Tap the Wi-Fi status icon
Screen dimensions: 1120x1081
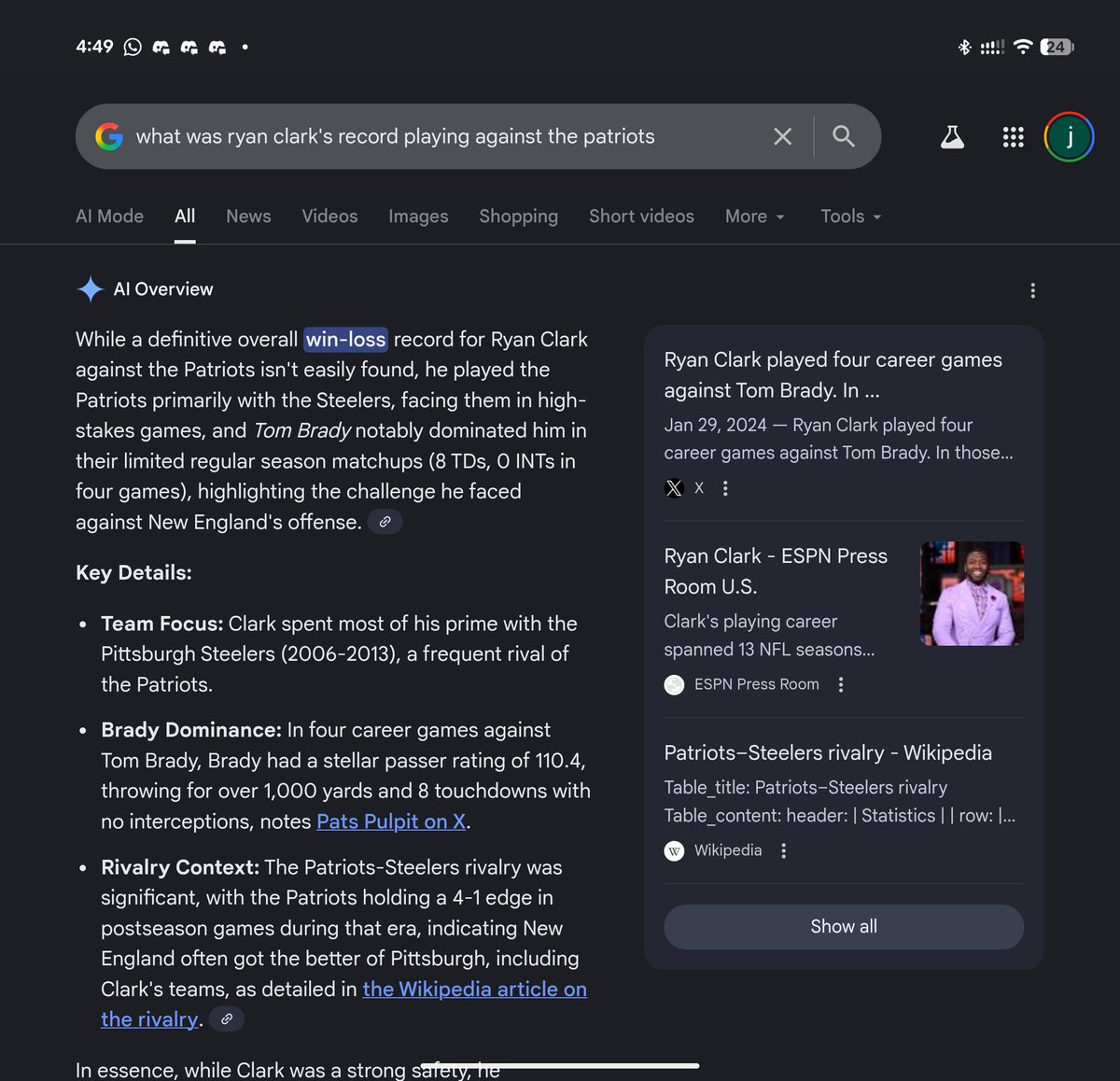click(1023, 47)
